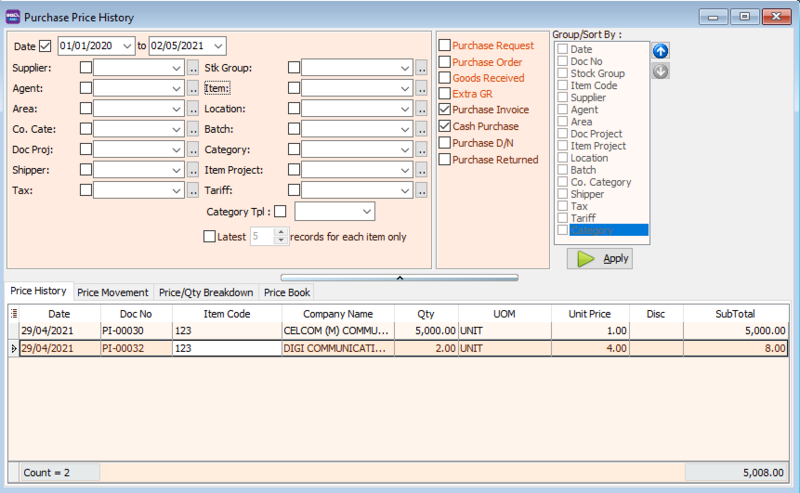Click the Stk Group lookup ellipsis button
800x493 pixels.
pos(422,68)
